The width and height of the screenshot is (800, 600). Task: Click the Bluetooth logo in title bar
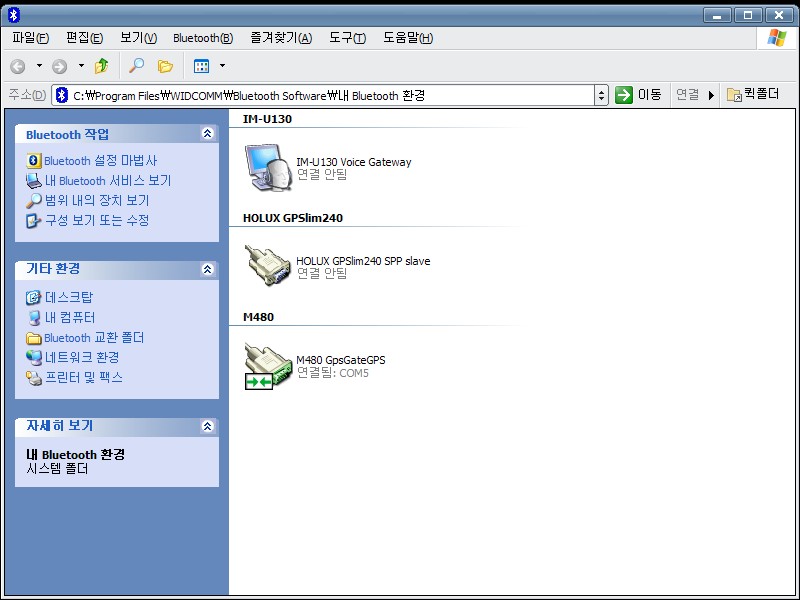(14, 15)
